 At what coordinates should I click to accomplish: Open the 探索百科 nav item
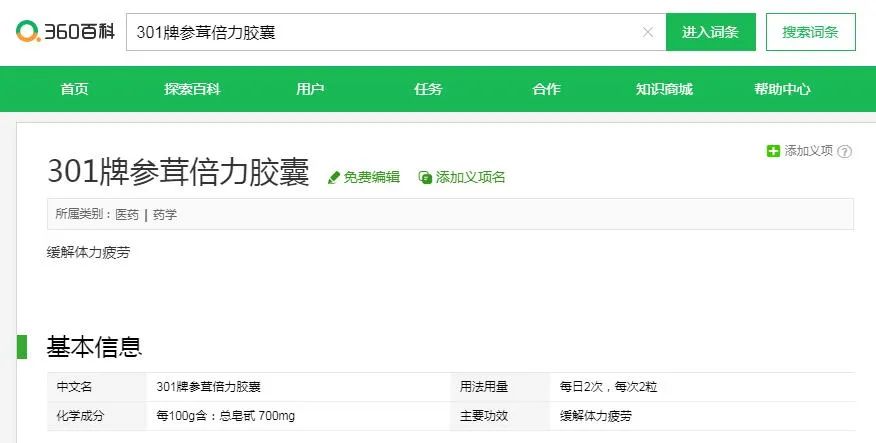click(x=192, y=89)
